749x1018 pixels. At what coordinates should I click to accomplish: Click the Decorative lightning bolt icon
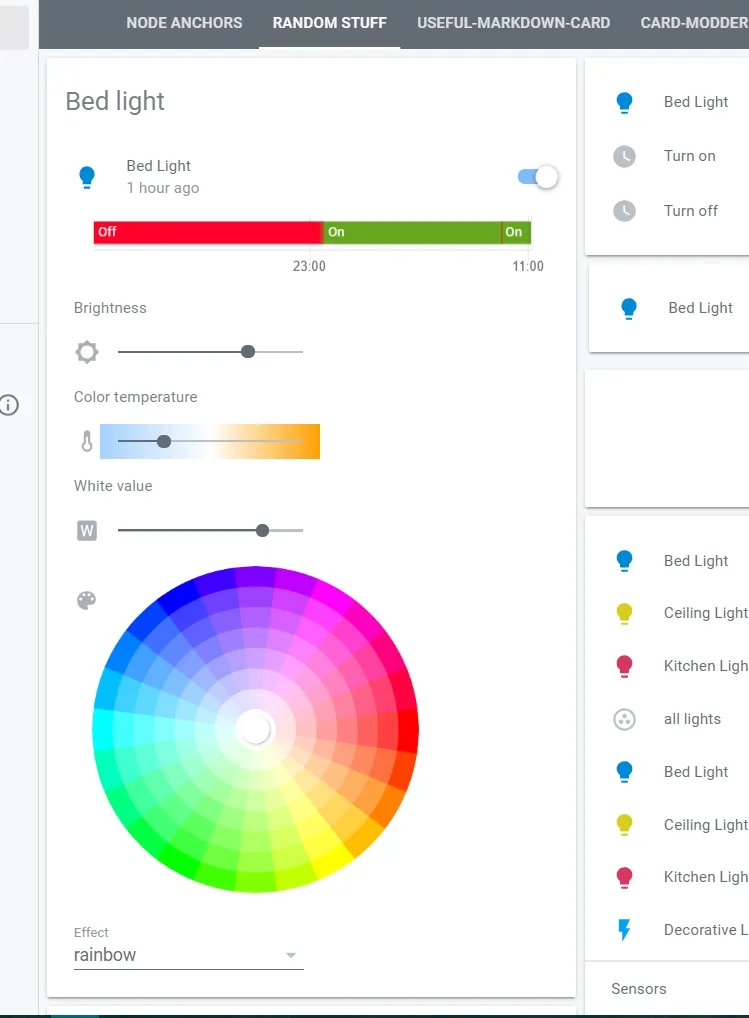point(624,930)
